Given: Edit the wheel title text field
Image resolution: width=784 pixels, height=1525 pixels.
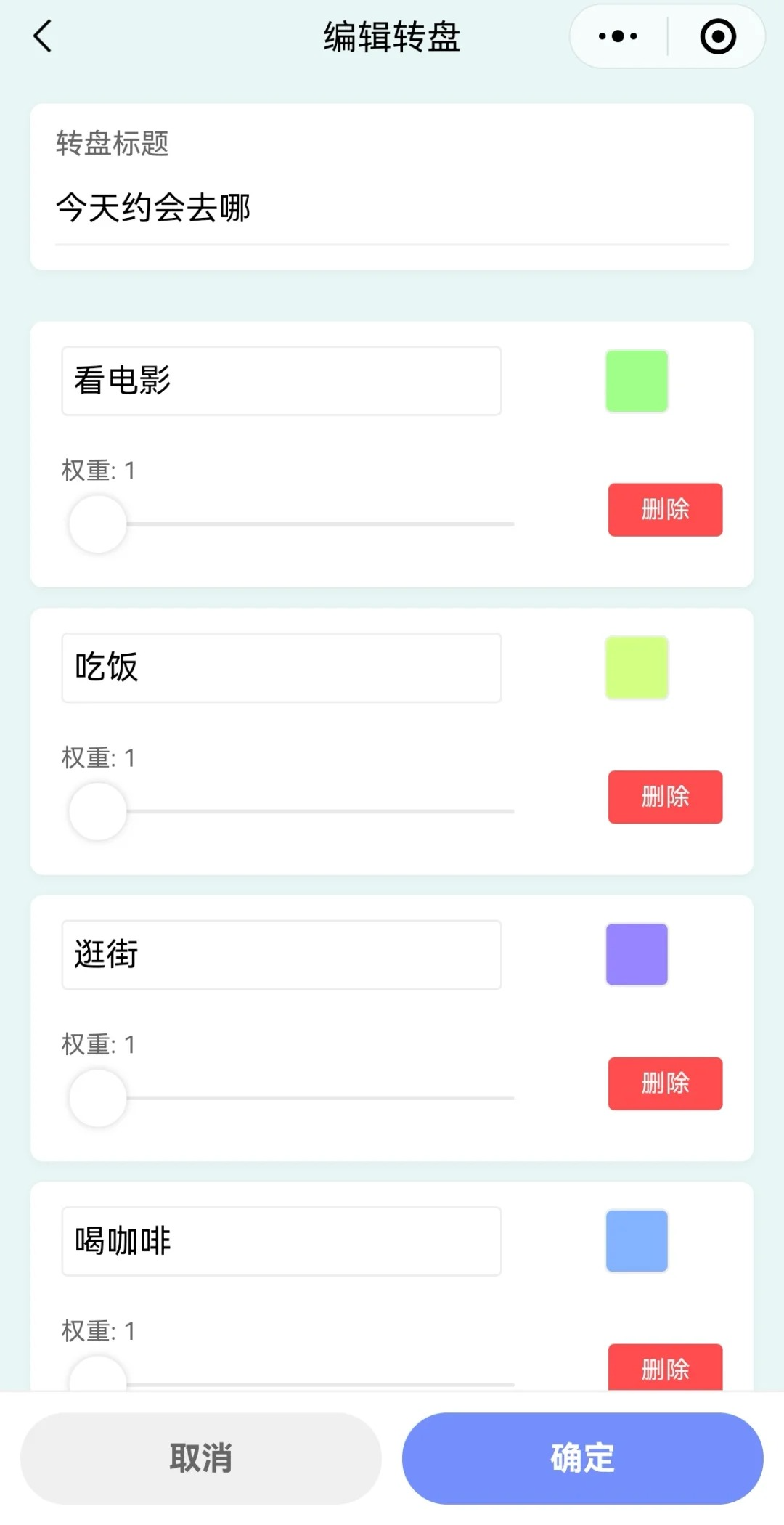Looking at the screenshot, I should coord(392,208).
